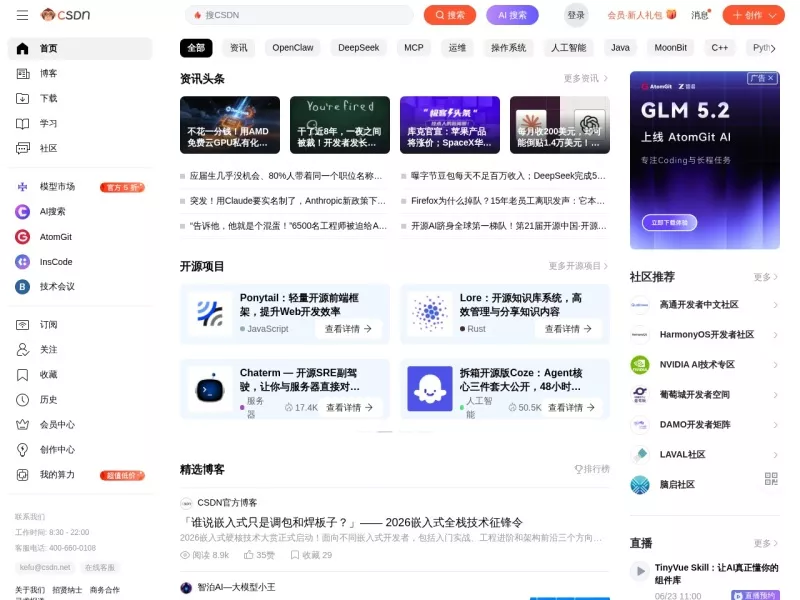Viewport: 800px width, 600px height.
Task: Select the 全部 category tab
Action: point(196,48)
